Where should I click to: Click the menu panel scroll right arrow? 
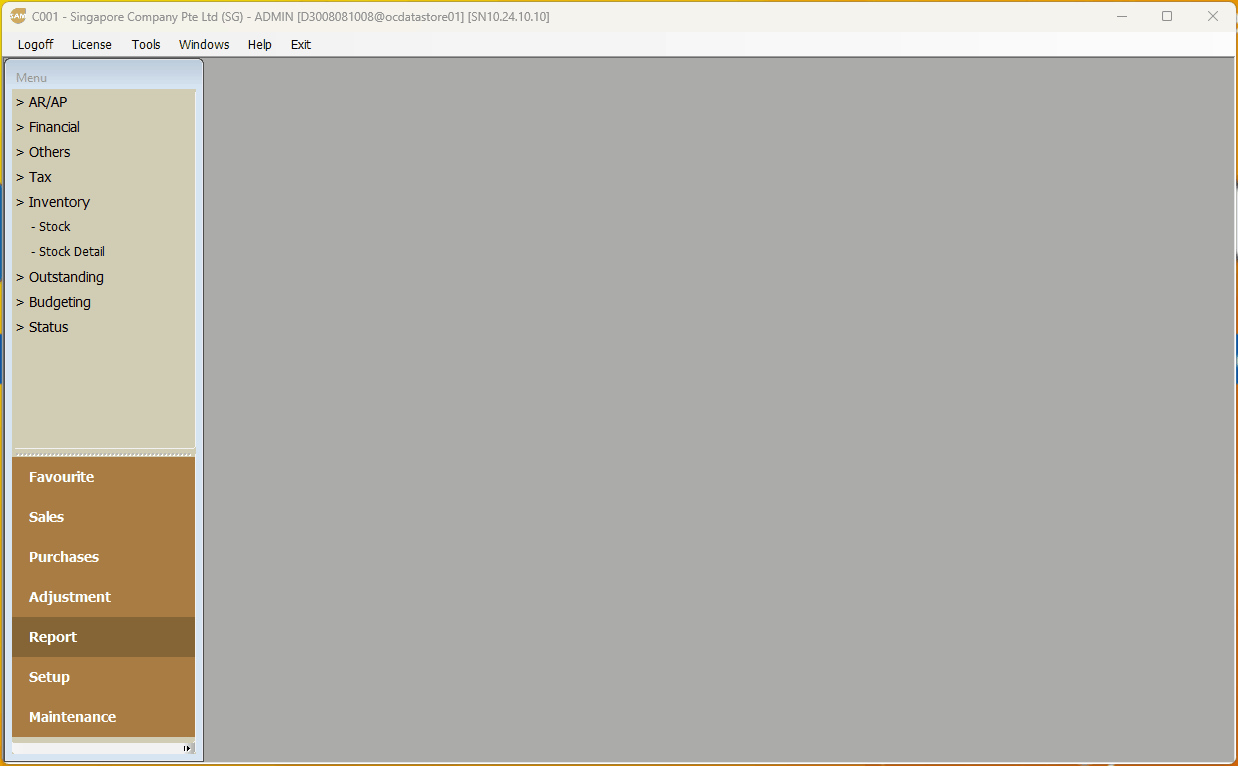(187, 748)
